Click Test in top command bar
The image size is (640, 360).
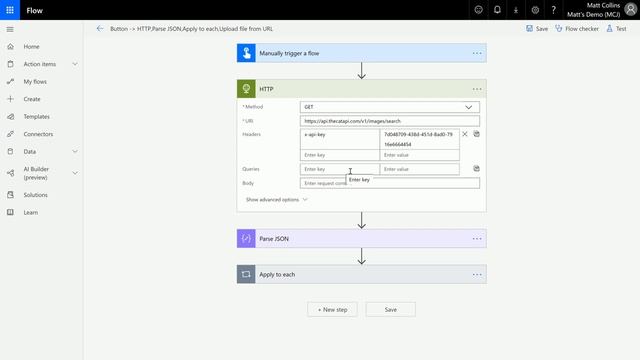(x=616, y=29)
